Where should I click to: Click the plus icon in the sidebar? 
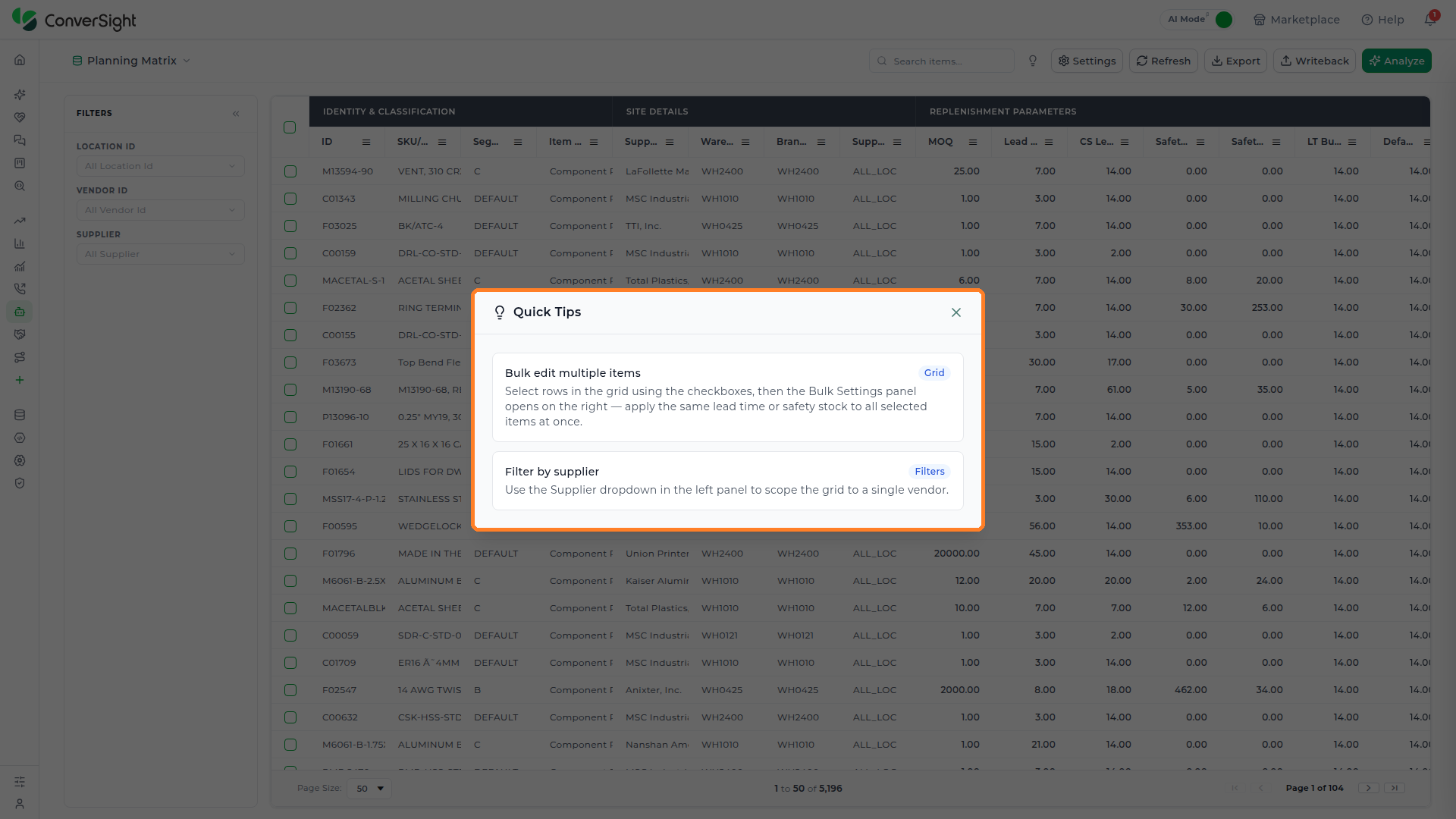20,380
